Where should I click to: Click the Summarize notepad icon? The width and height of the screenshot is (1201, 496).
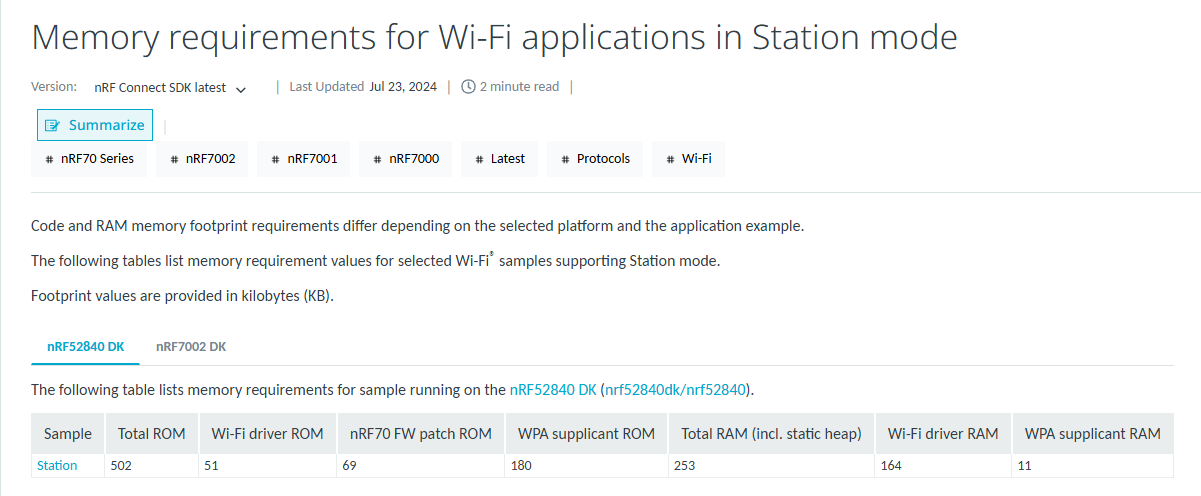click(x=53, y=125)
